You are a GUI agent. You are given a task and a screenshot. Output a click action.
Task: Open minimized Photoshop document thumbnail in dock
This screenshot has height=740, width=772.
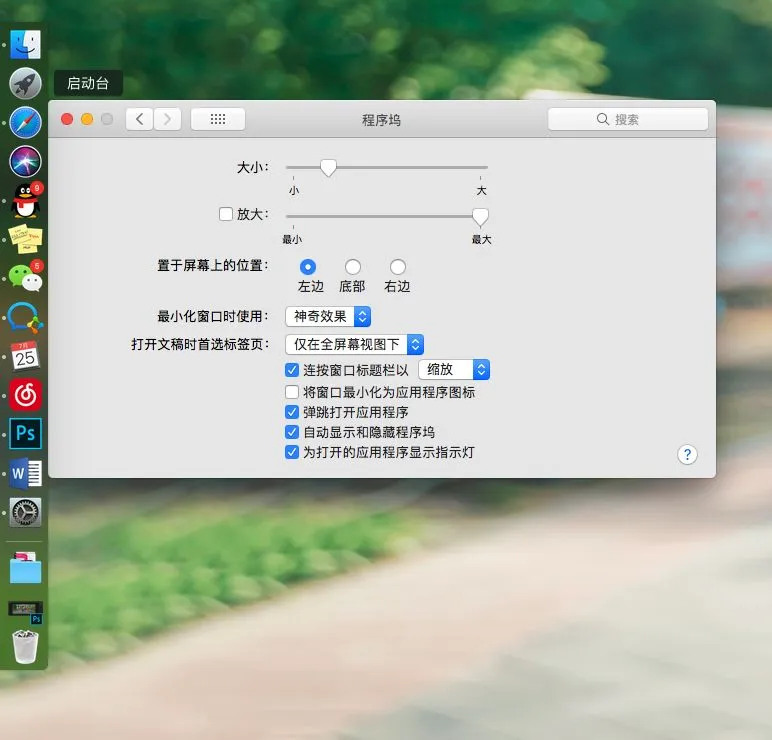[26, 611]
